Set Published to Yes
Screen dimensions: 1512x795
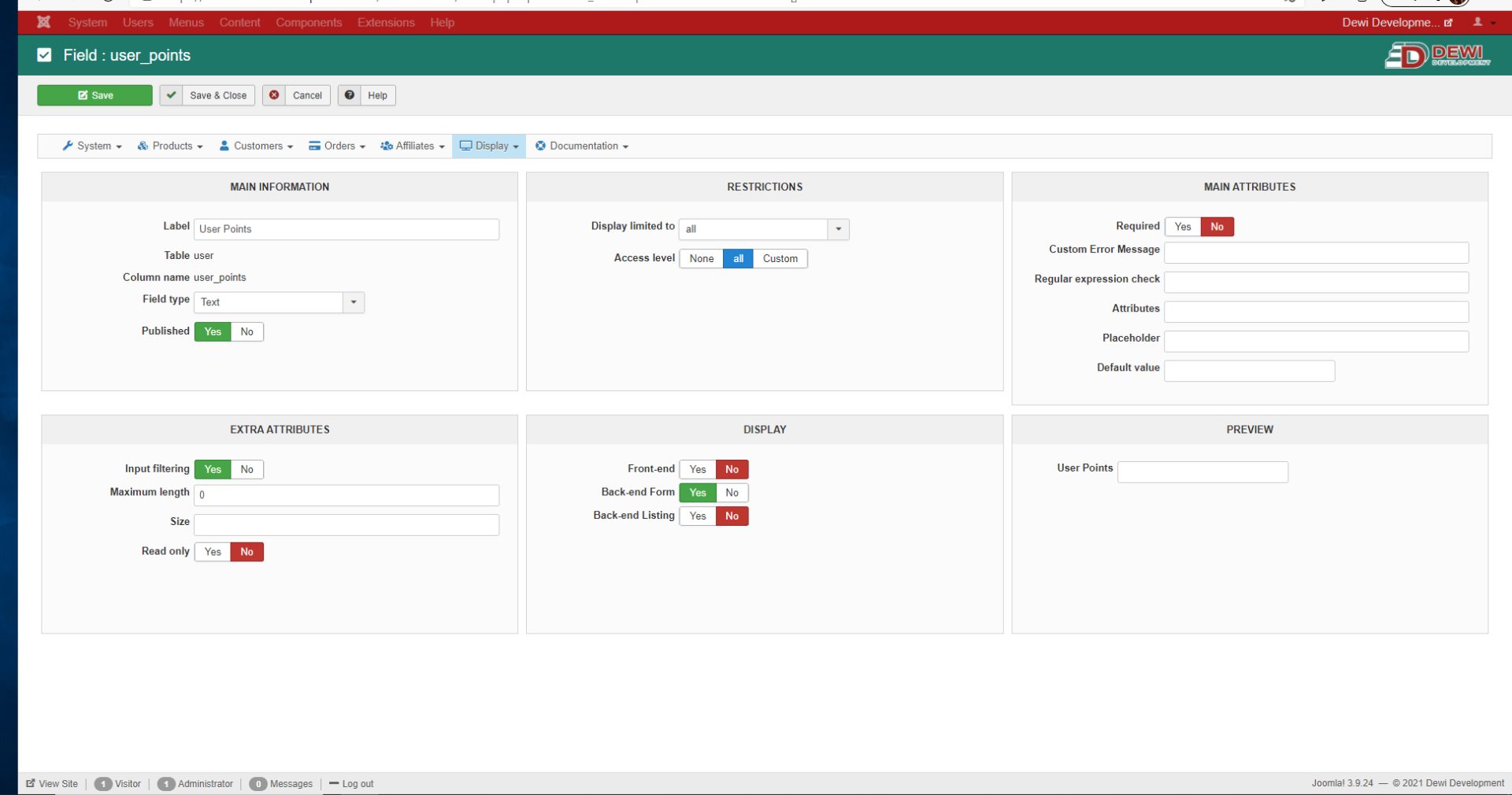pos(213,331)
